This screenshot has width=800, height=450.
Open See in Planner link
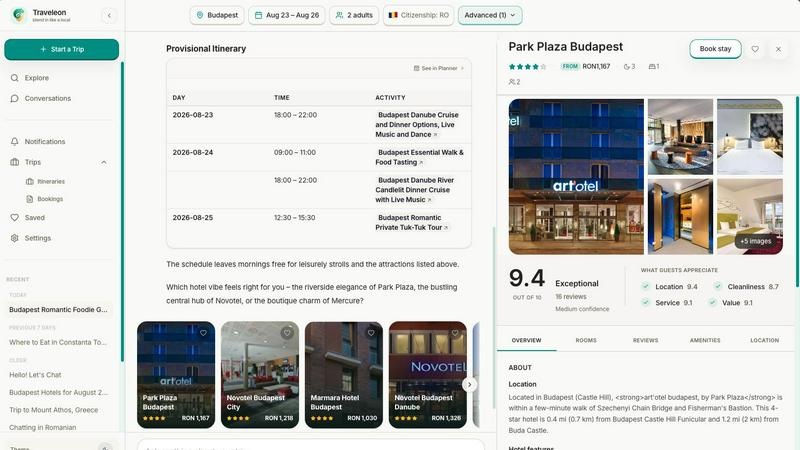click(439, 68)
